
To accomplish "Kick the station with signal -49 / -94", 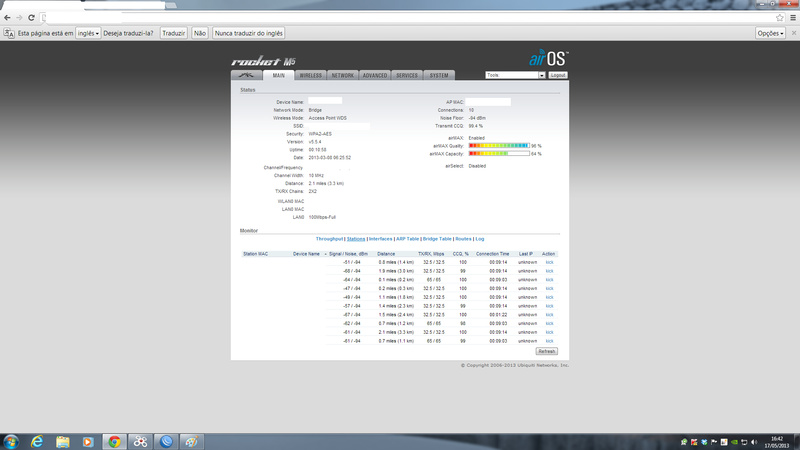I will click(549, 297).
